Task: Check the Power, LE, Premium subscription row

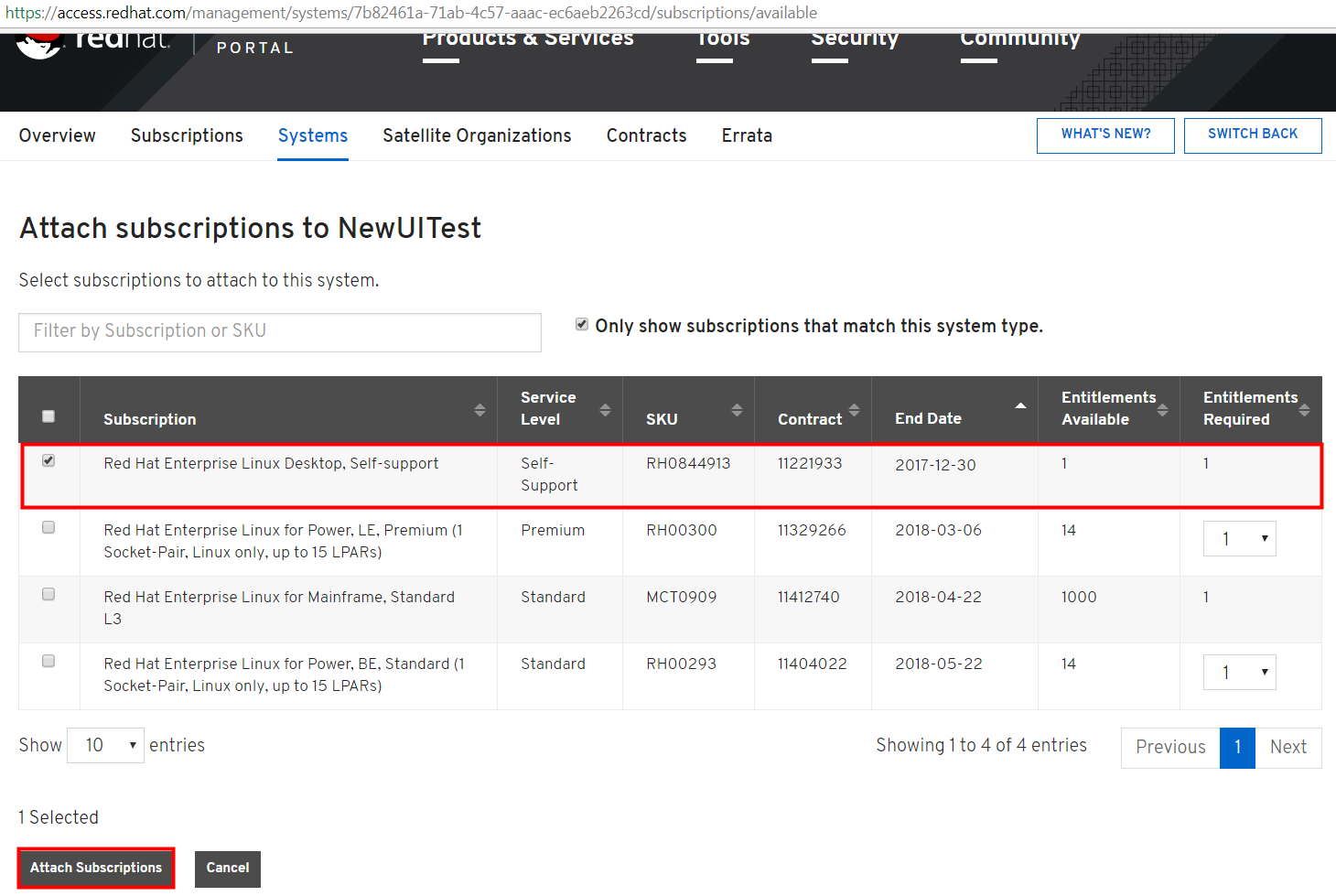Action: click(48, 527)
